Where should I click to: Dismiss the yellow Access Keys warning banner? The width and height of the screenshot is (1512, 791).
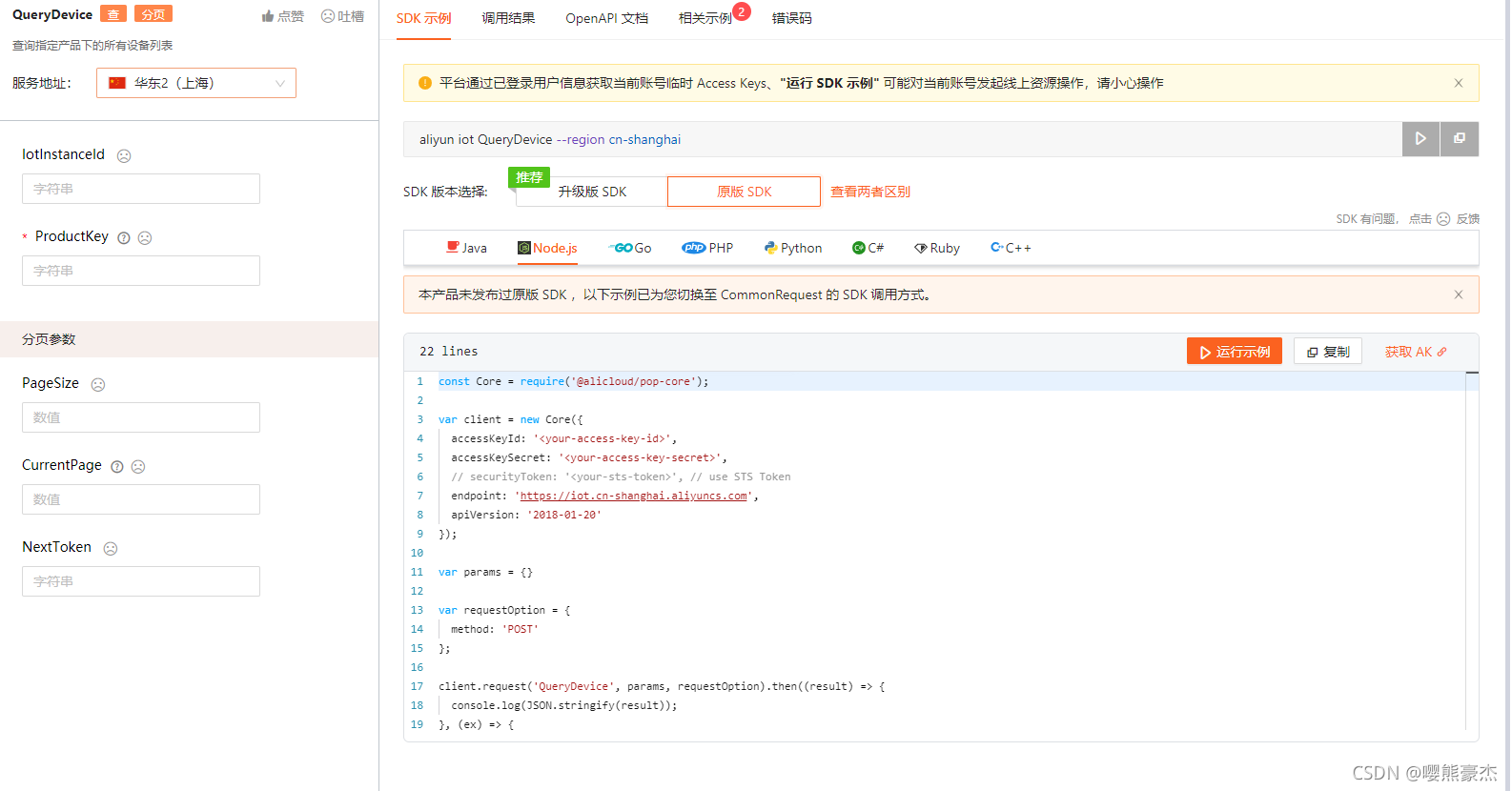click(x=1459, y=83)
